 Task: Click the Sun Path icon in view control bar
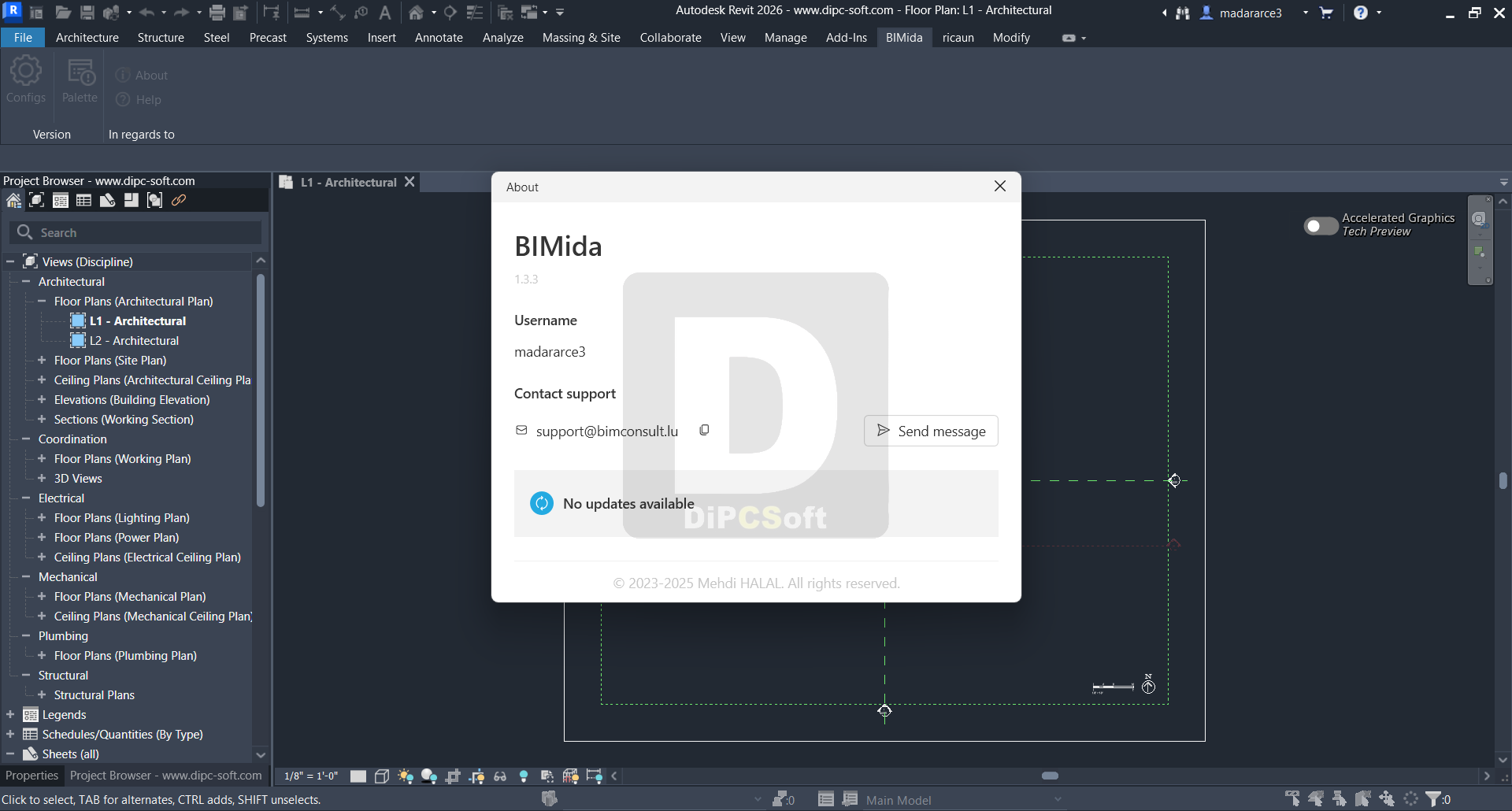pyautogui.click(x=406, y=776)
